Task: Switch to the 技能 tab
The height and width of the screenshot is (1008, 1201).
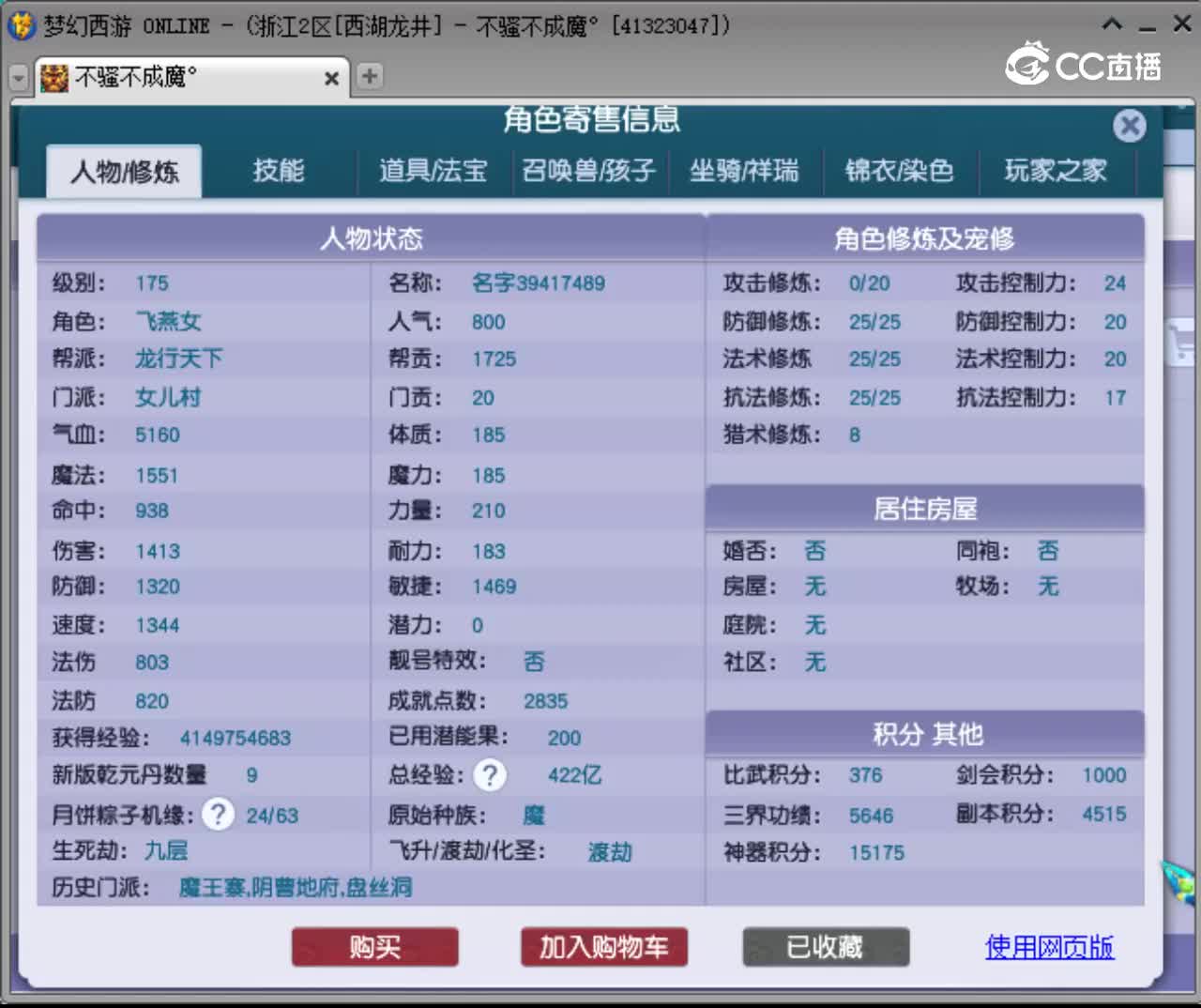Action: [x=279, y=170]
